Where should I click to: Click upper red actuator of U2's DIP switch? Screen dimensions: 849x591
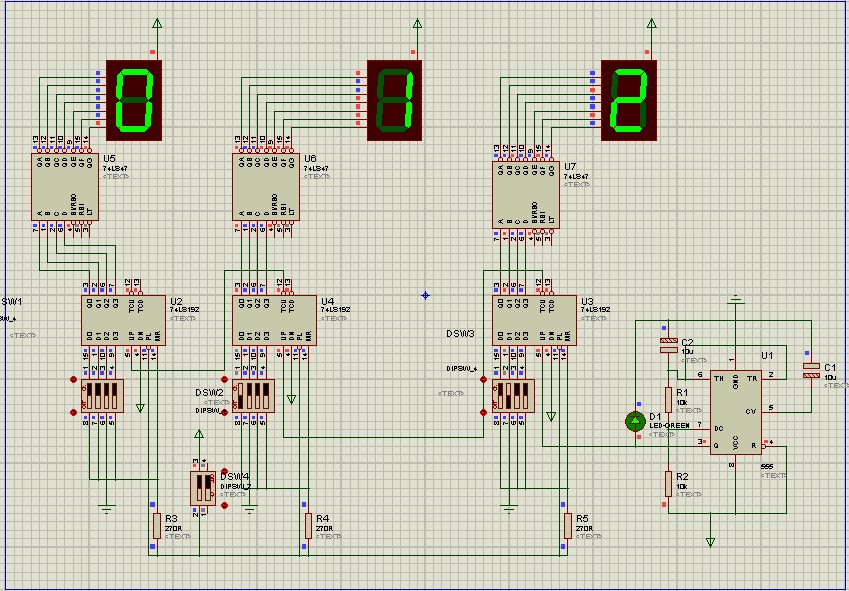(74, 380)
